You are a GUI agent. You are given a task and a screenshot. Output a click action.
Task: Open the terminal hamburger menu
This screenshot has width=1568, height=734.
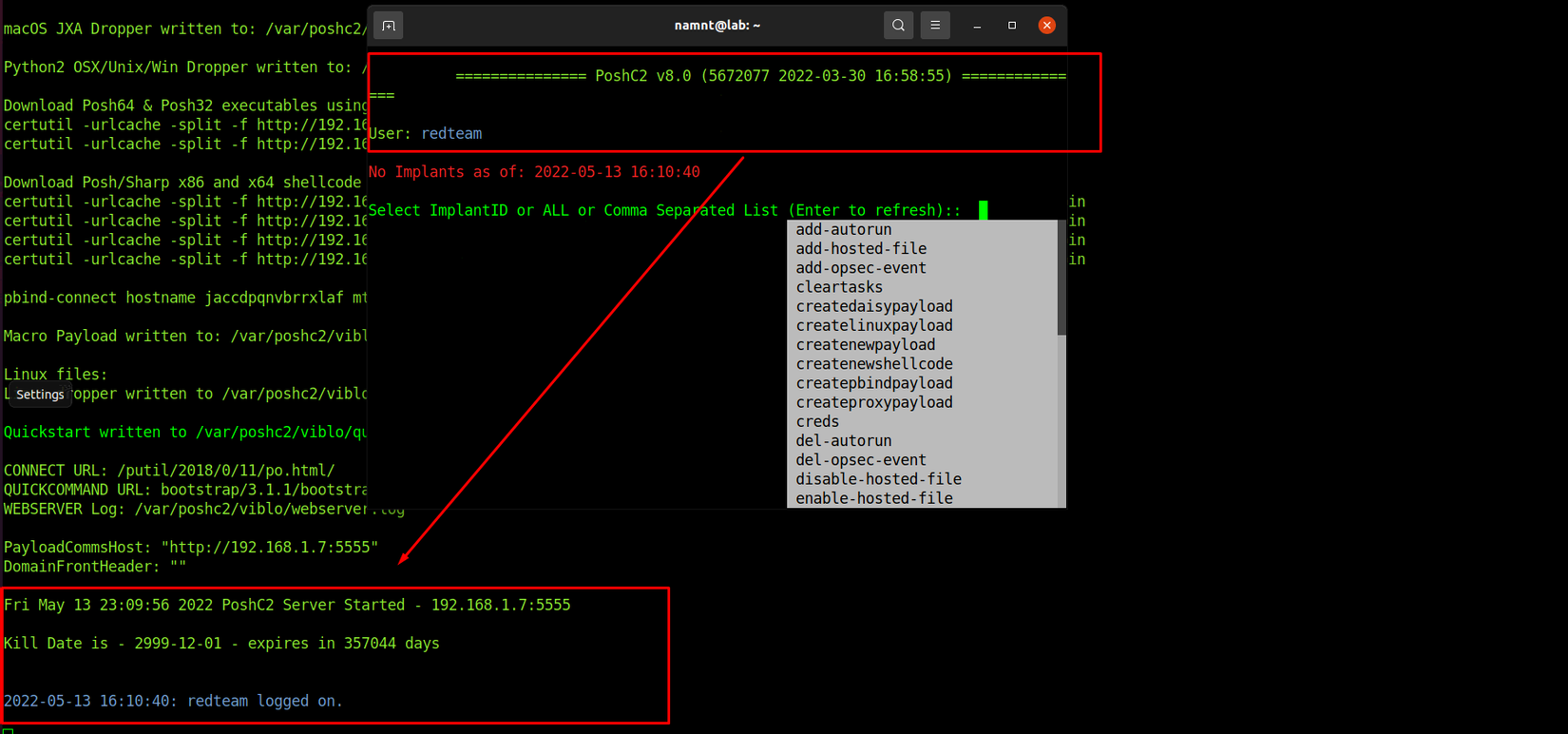pyautogui.click(x=935, y=26)
